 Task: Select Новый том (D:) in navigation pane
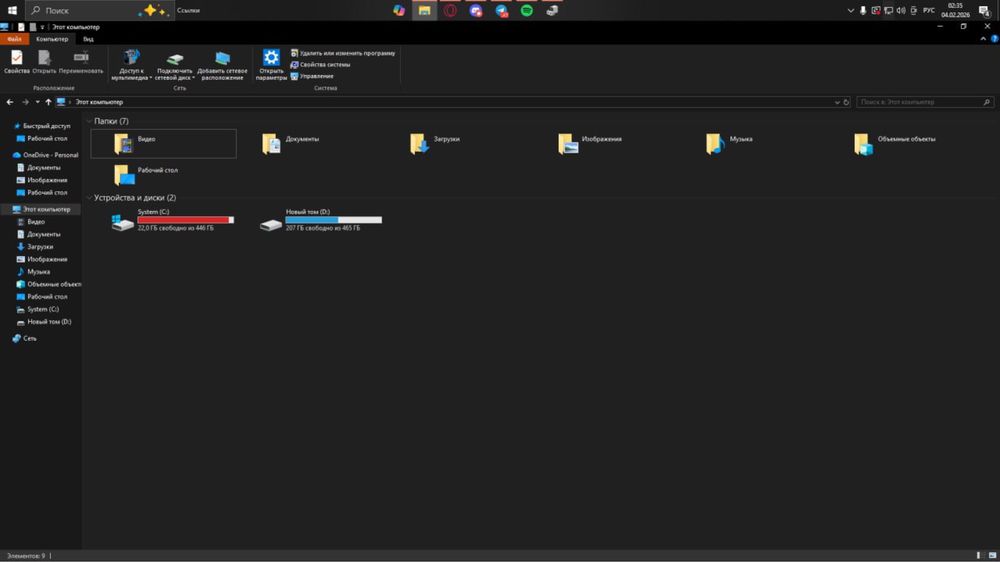point(44,322)
